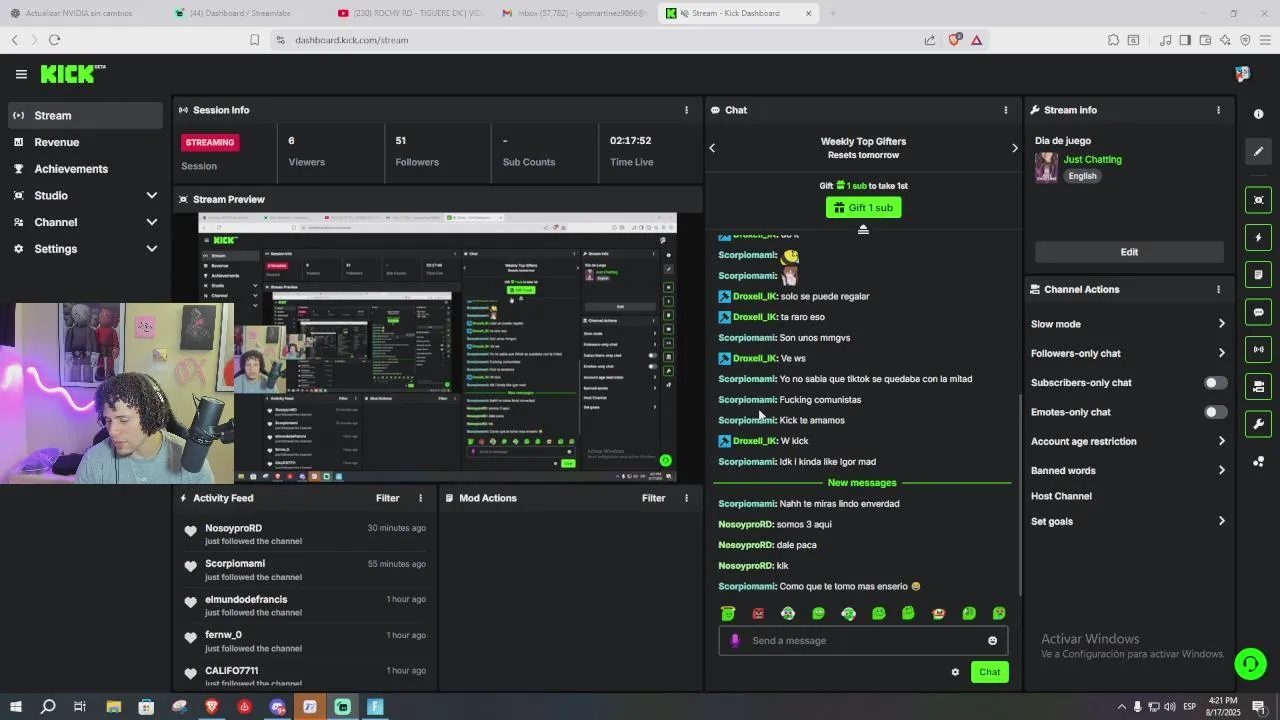
Task: Open the emoji picker in the message box
Action: (x=992, y=641)
